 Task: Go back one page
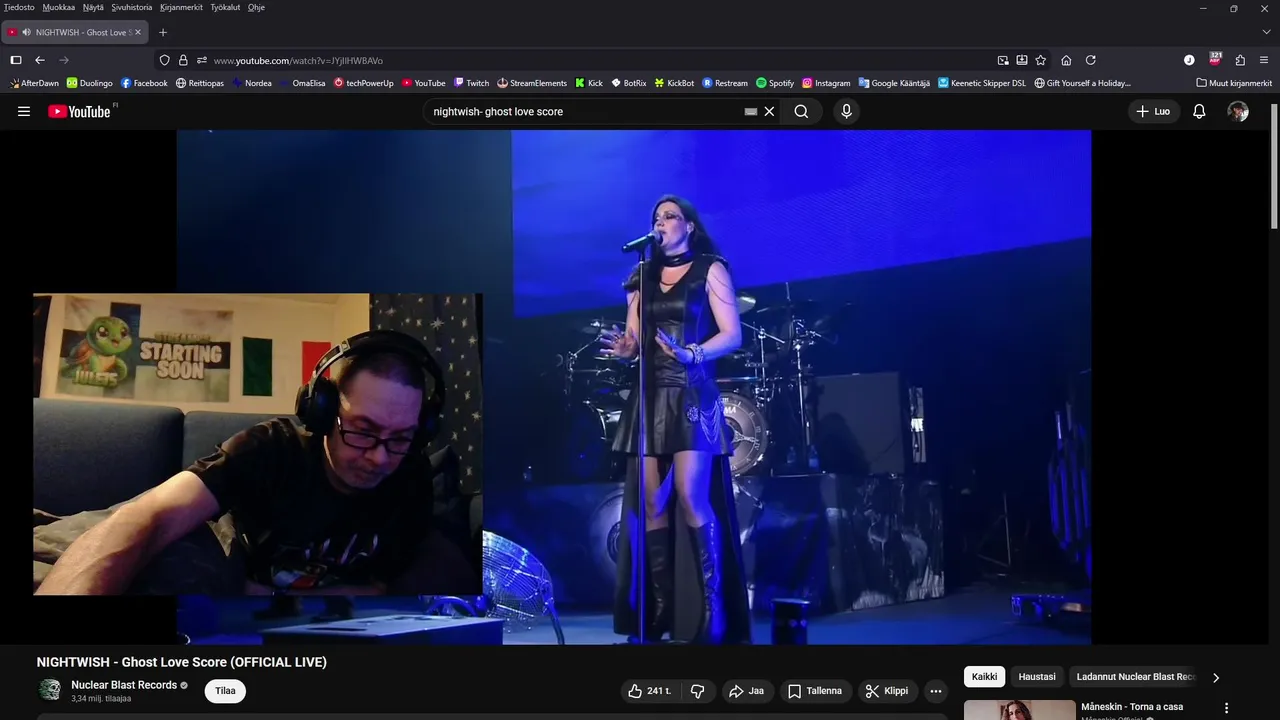tap(40, 60)
